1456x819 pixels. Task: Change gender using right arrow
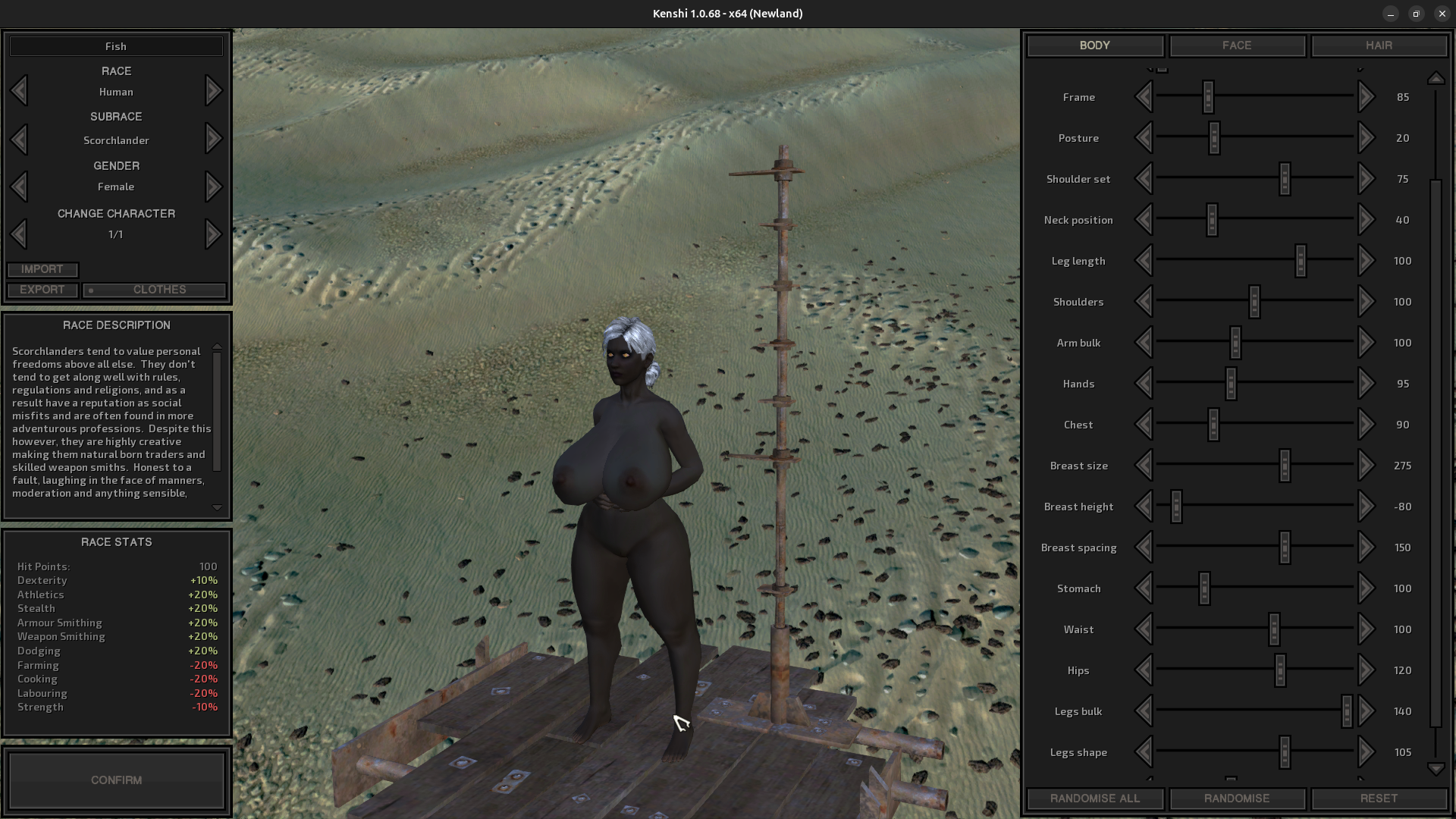[213, 187]
